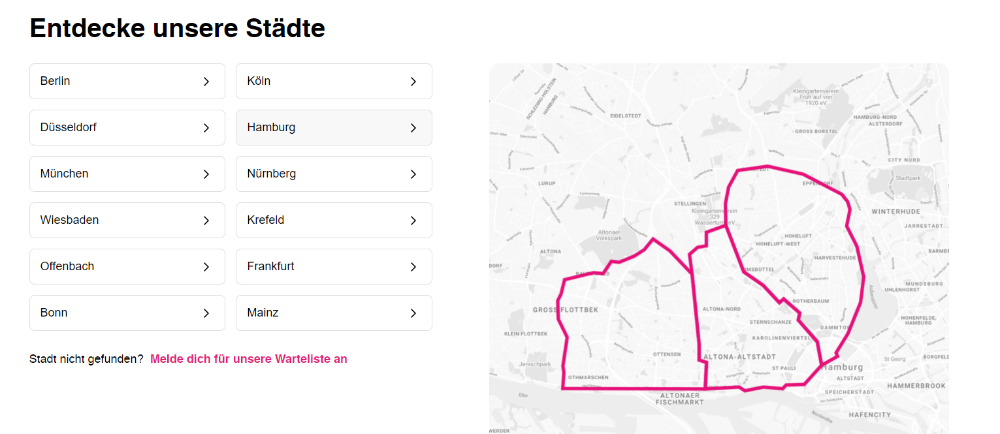This screenshot has height=434, width=1000.
Task: Click the chevron next to Nürnberg
Action: coord(413,174)
